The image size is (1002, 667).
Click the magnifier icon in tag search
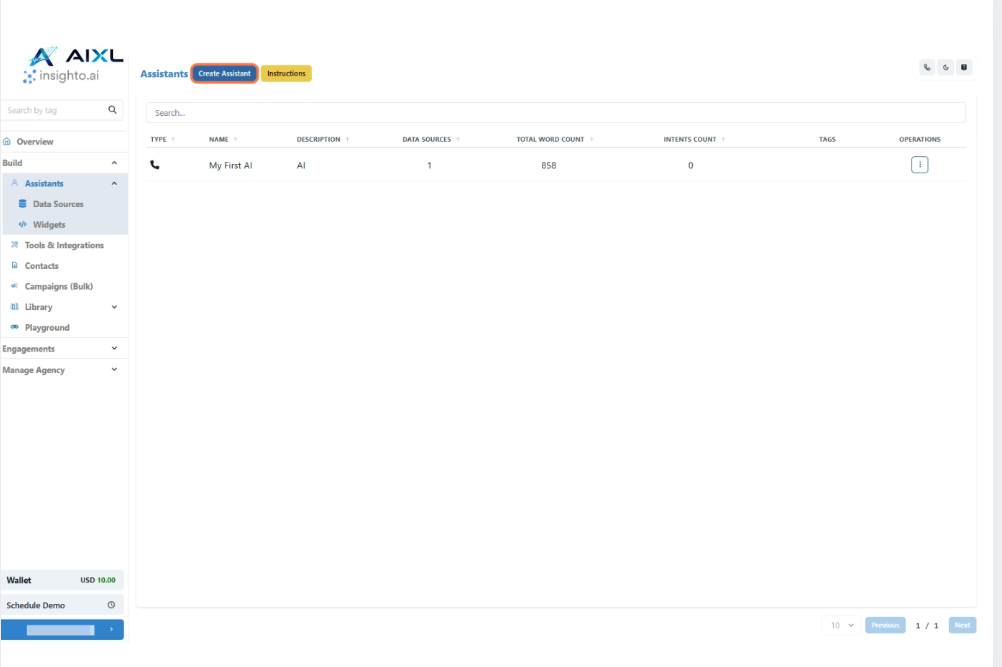(x=112, y=110)
